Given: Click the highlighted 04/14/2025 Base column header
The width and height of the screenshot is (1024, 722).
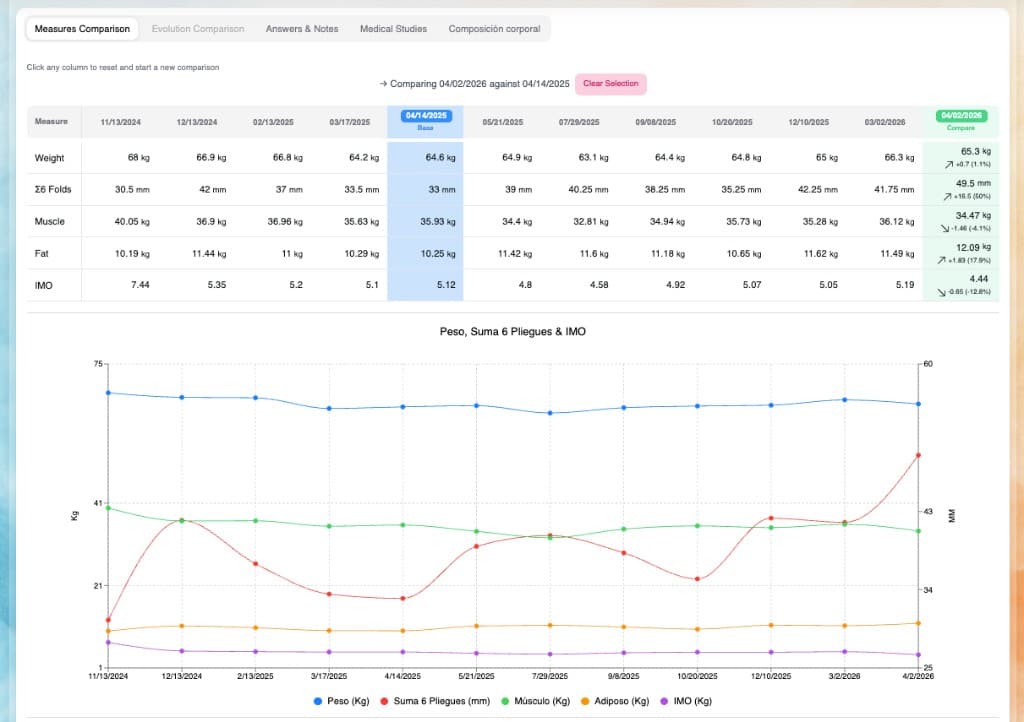Looking at the screenshot, I should point(426,122).
